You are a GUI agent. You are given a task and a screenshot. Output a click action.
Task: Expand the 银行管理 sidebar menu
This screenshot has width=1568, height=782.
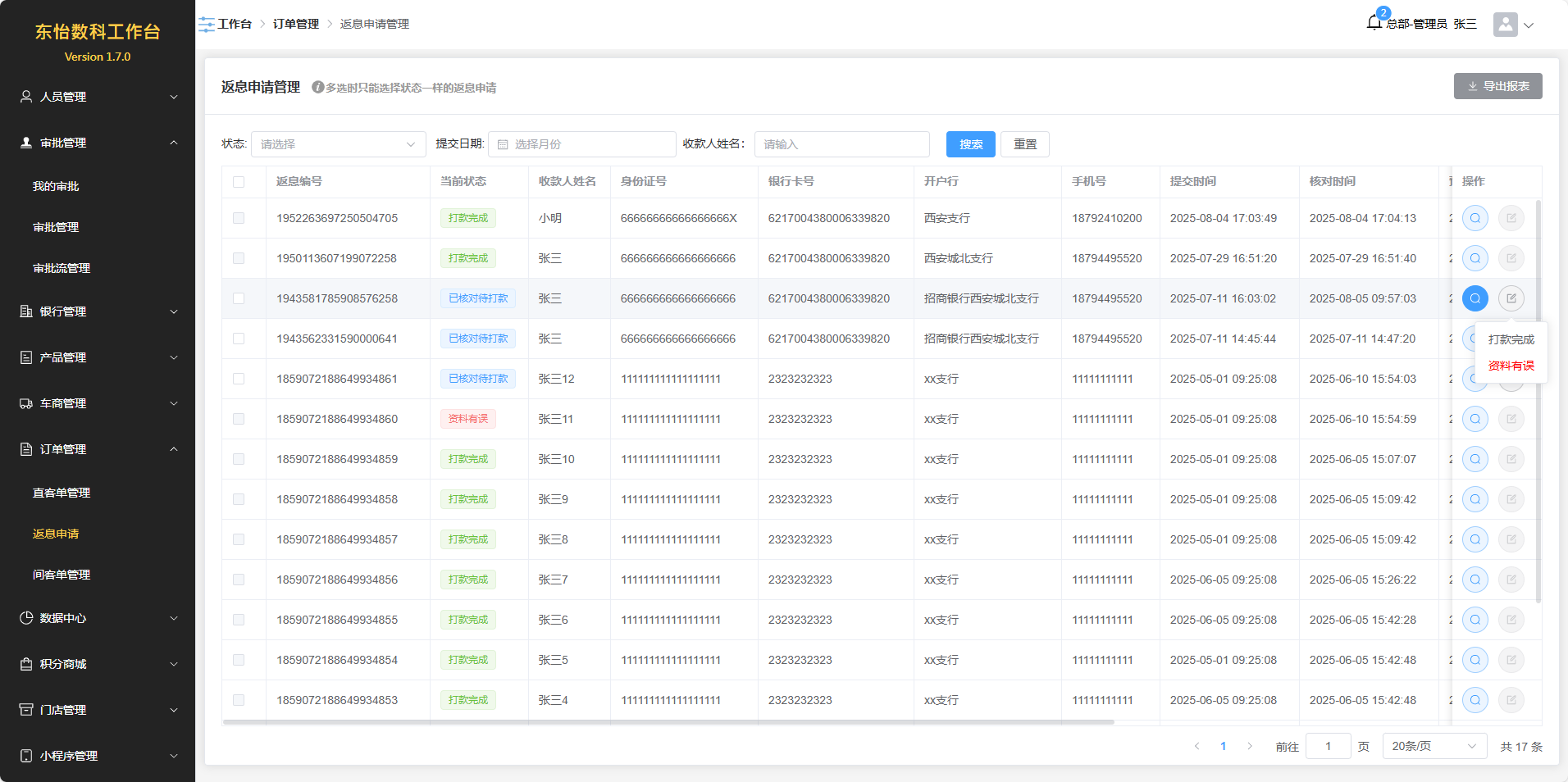(98, 311)
